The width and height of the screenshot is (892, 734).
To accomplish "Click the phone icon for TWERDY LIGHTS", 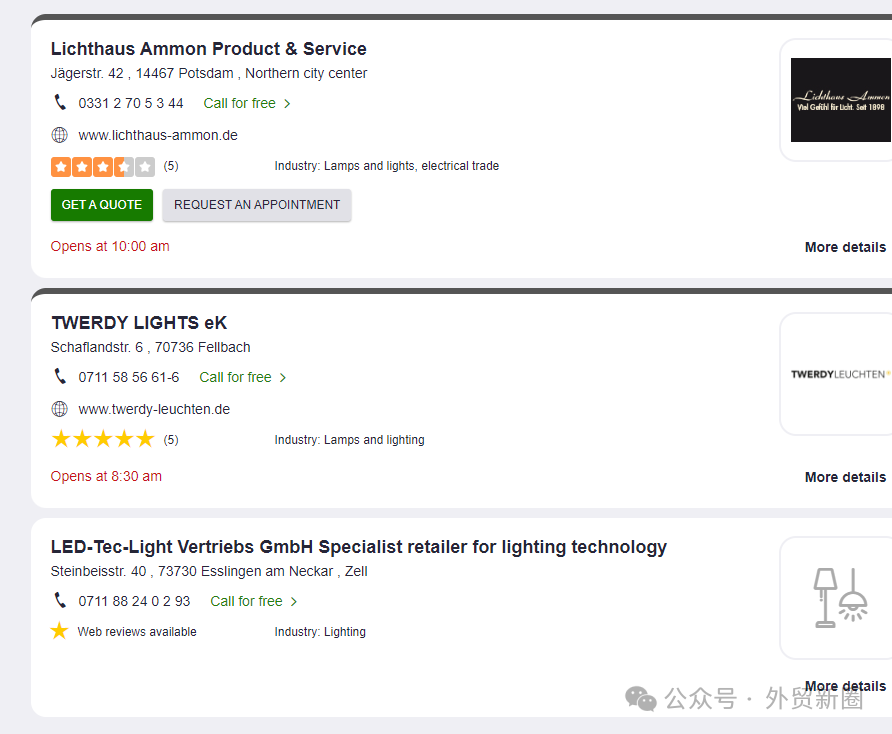I will pos(60,376).
